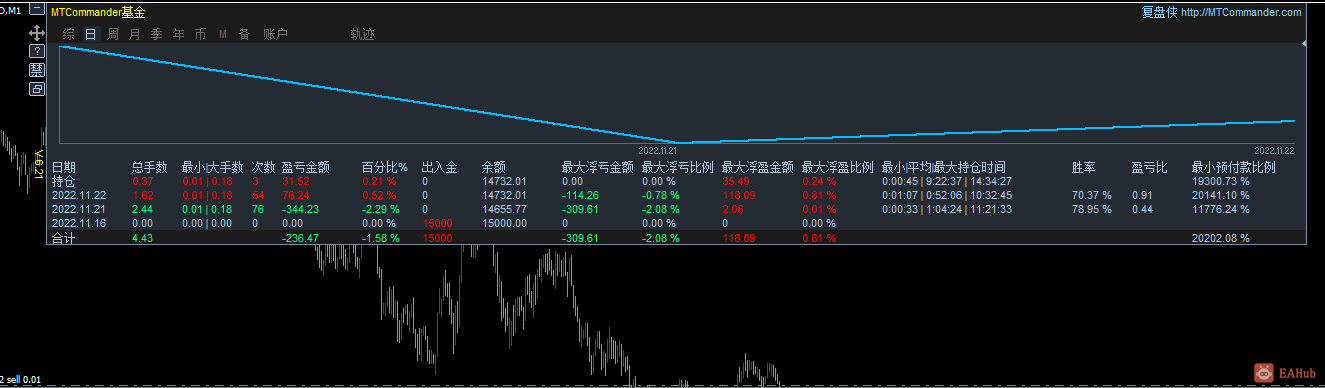Viewport: 1325px width, 388px height.
Task: Select the 胜率 column header
Action: click(x=1083, y=167)
